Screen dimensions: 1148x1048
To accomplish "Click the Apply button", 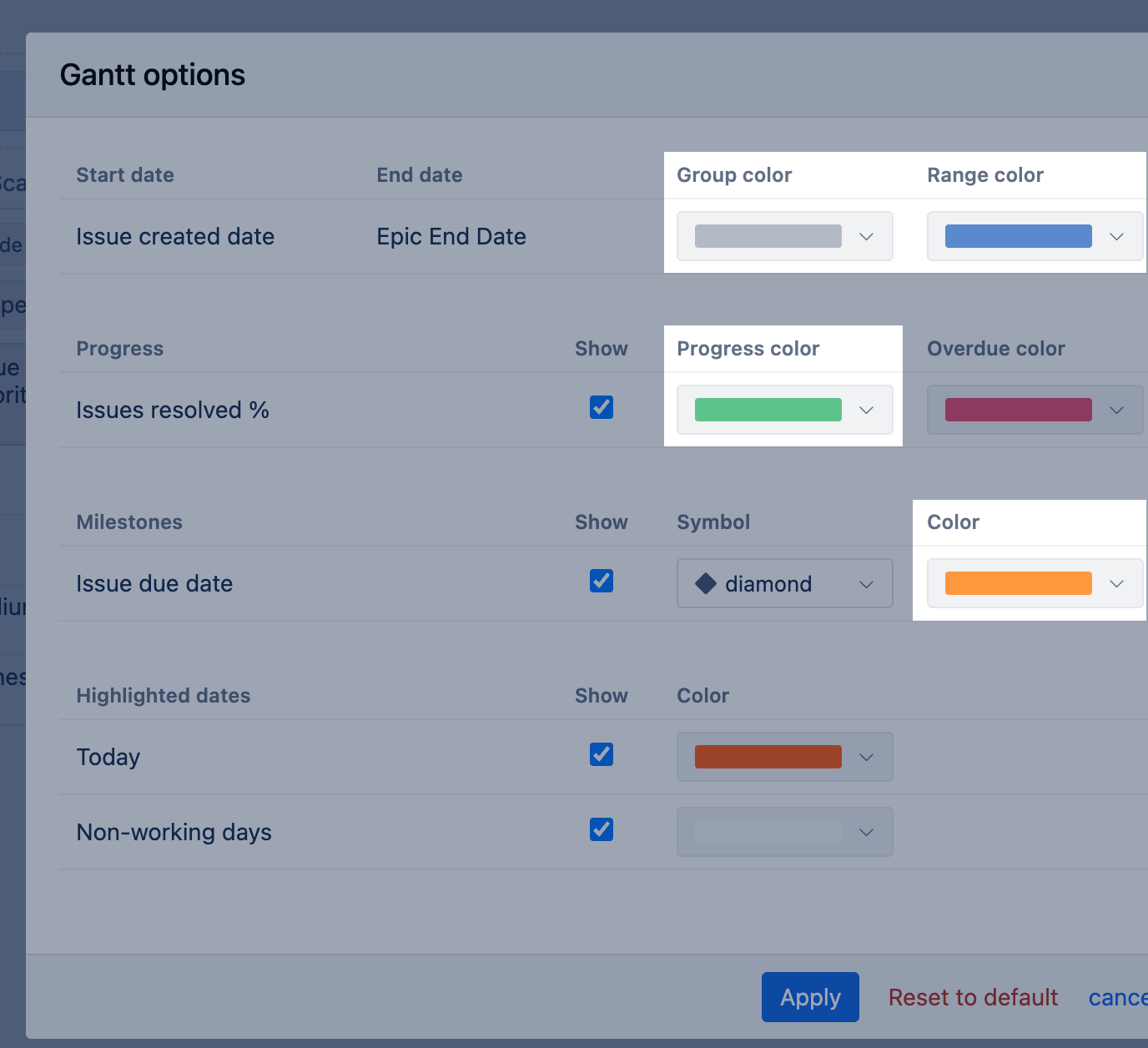I will click(x=810, y=997).
